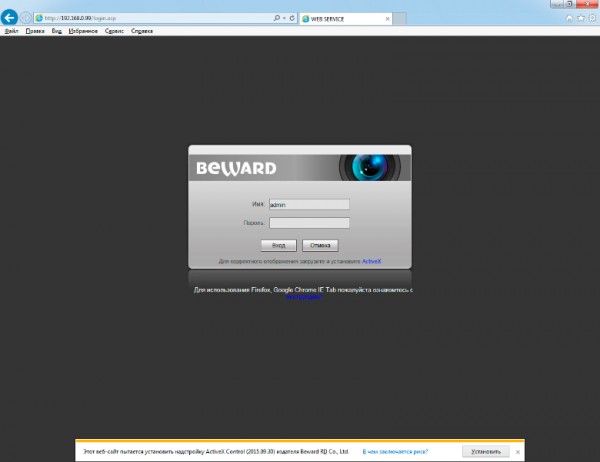
Task: Go back with the browser Back arrow
Action: point(9,18)
